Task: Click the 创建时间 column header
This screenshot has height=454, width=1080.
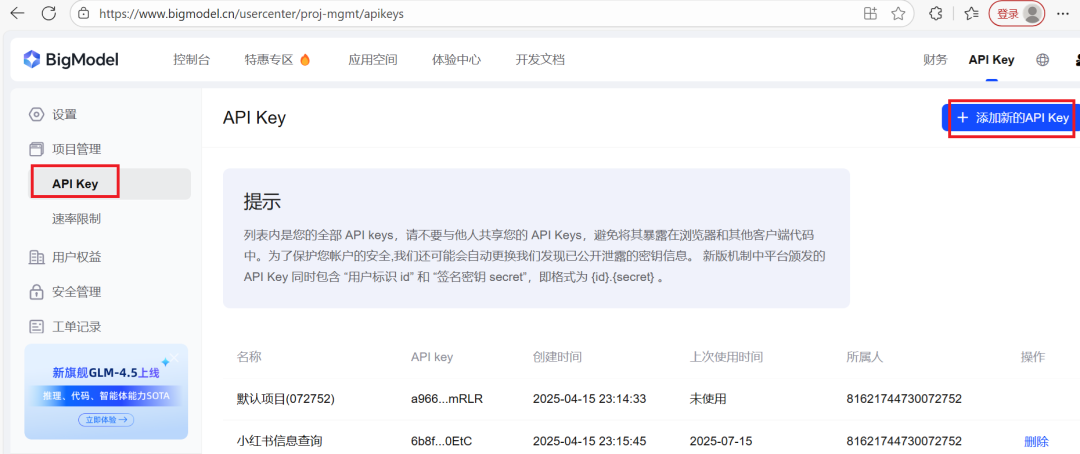Action: click(x=557, y=357)
